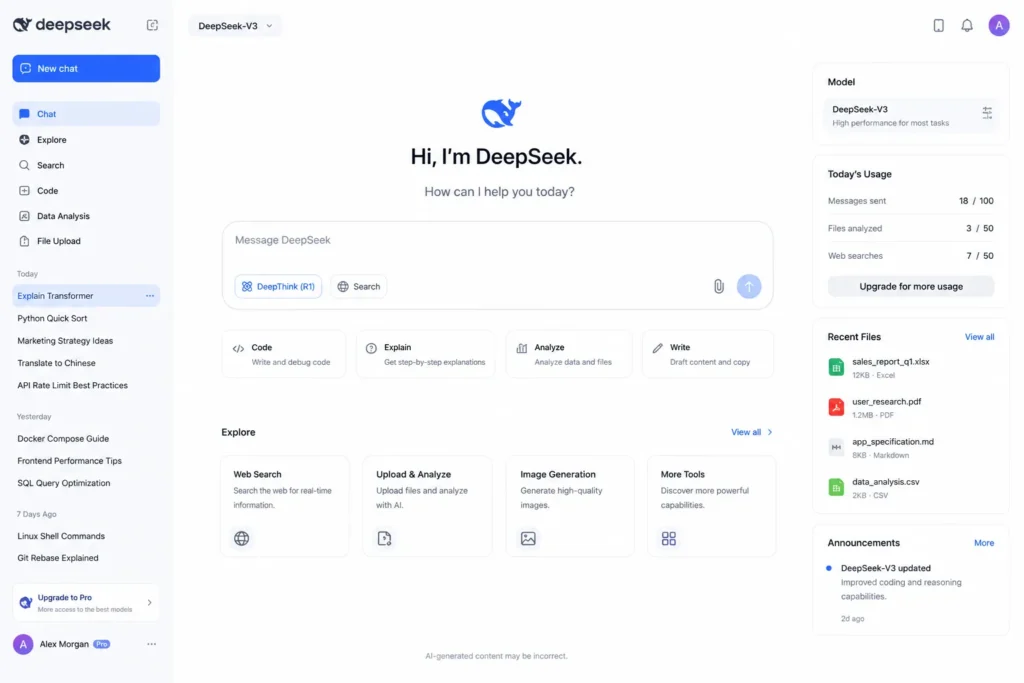The image size is (1024, 683).
Task: Click View all in Recent Files
Action: 979,337
